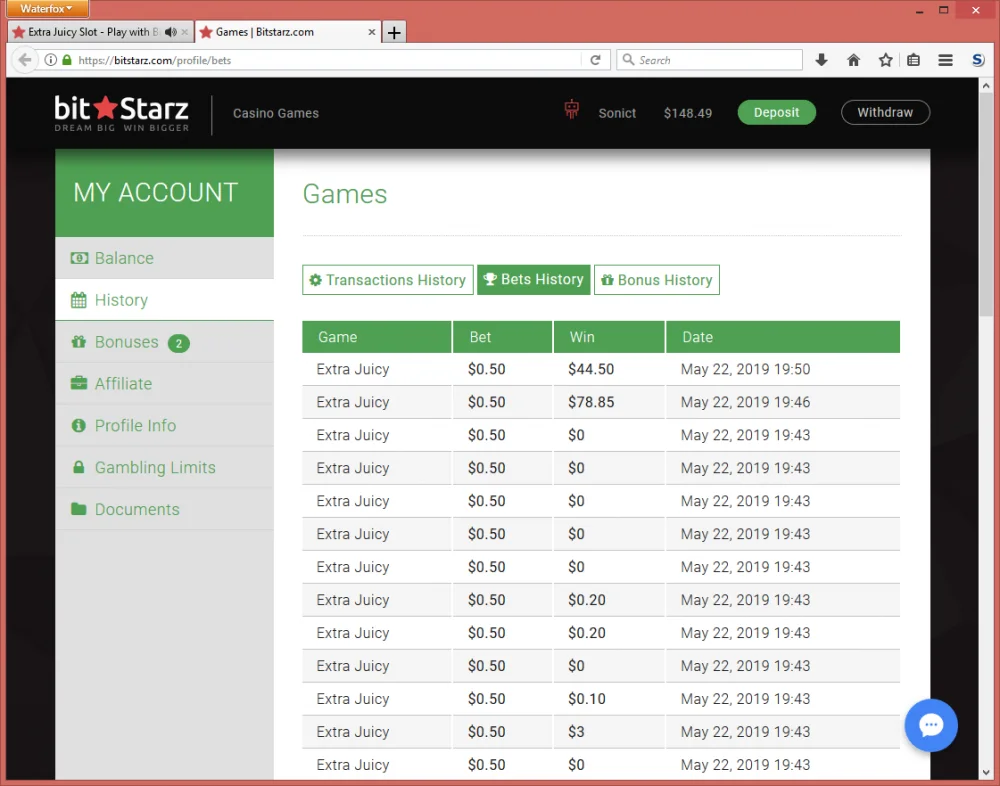1000x786 pixels.
Task: Open Affiliate in account sidebar
Action: [165, 383]
